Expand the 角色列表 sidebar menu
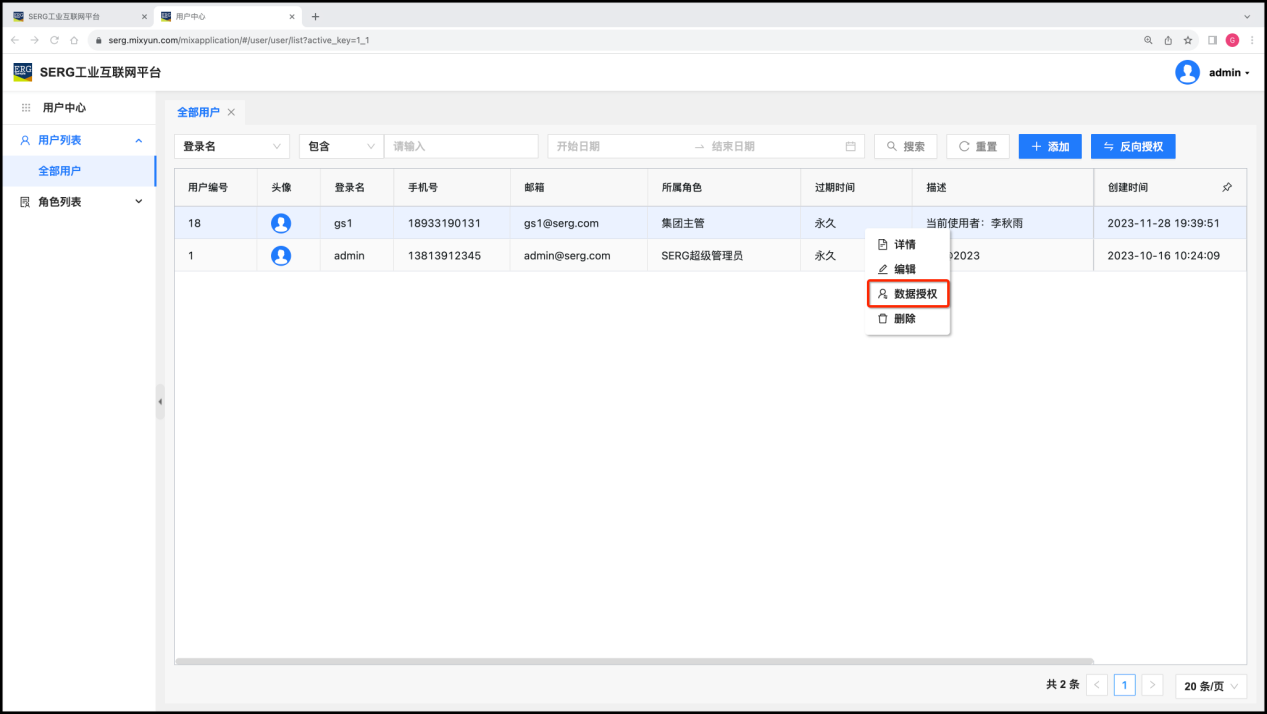Viewport: 1267px width, 714px height. click(80, 202)
